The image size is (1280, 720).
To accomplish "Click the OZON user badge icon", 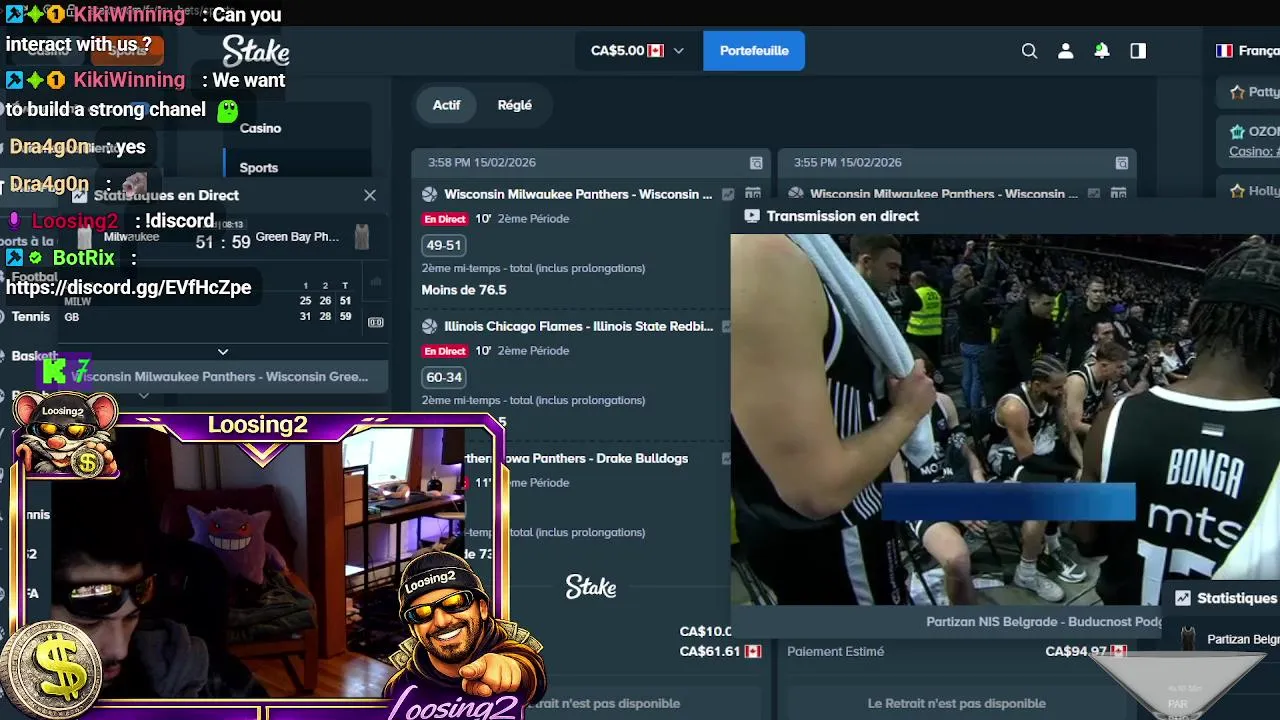I will (x=1236, y=131).
